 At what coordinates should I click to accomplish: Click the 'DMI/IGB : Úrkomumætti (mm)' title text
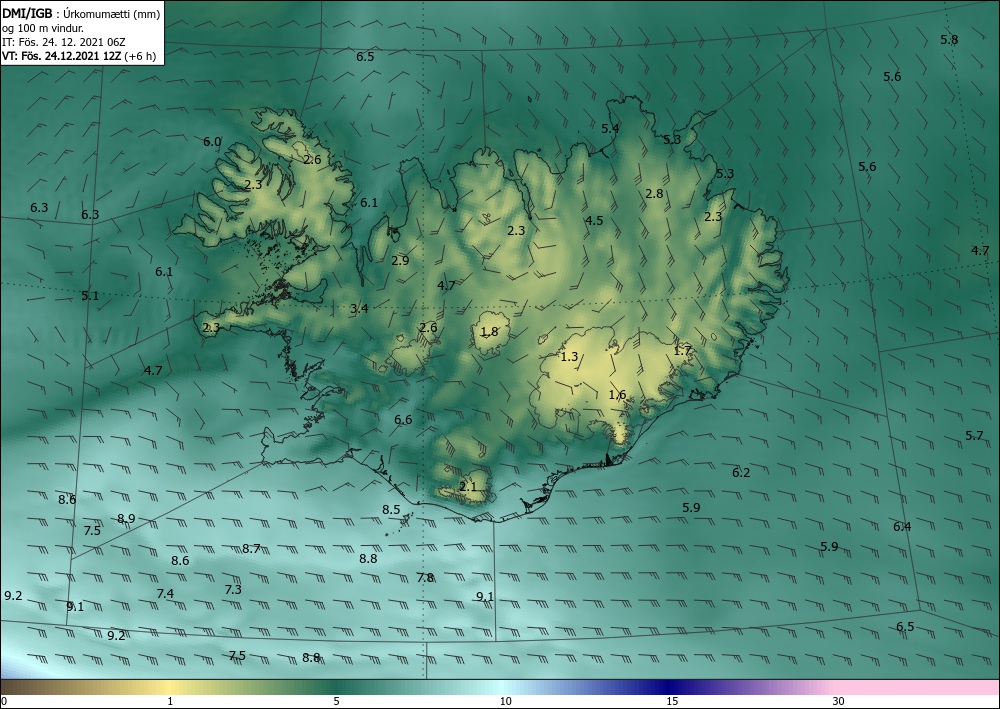tap(81, 13)
